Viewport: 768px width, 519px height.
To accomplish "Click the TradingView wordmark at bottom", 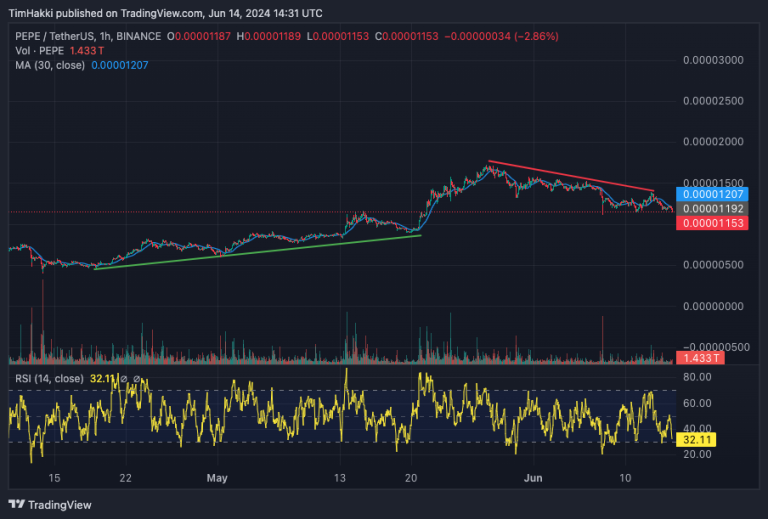I will click(60, 505).
